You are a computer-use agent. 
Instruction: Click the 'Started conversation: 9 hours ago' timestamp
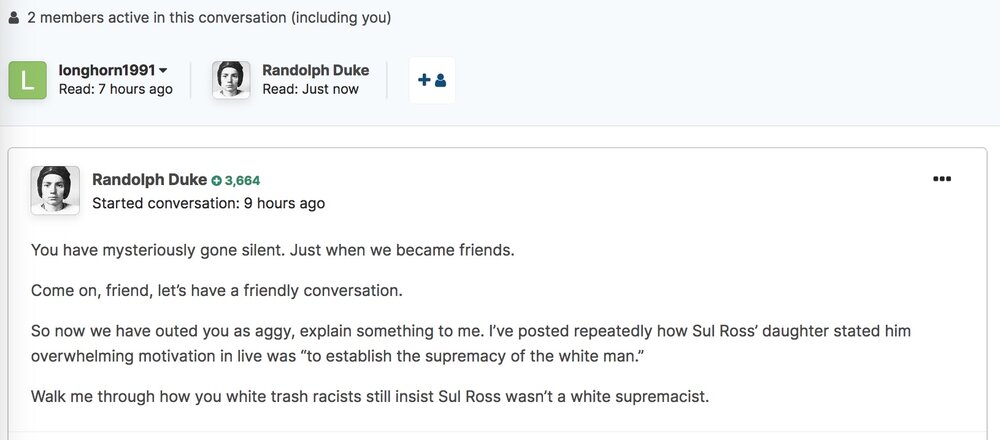208,203
